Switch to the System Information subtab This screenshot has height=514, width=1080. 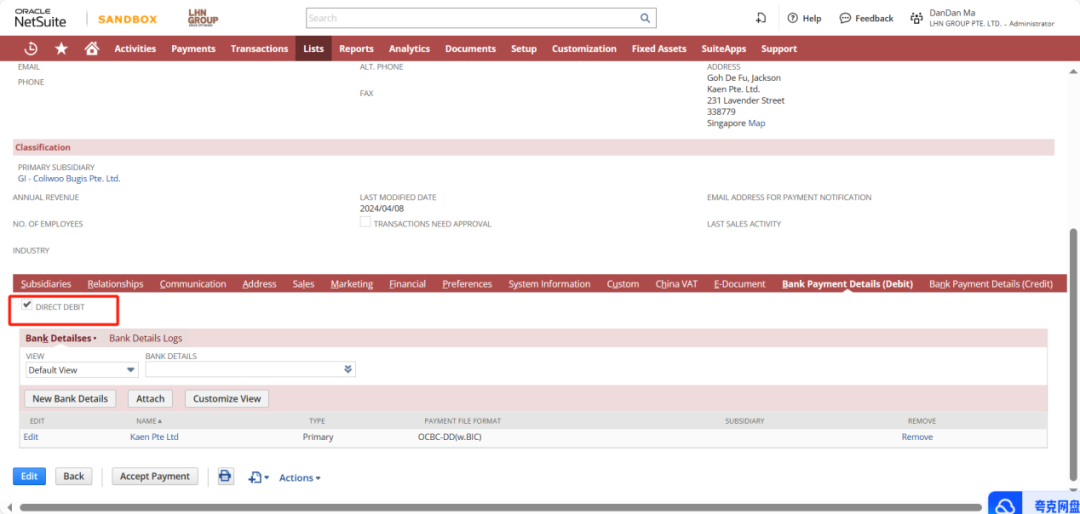[550, 284]
